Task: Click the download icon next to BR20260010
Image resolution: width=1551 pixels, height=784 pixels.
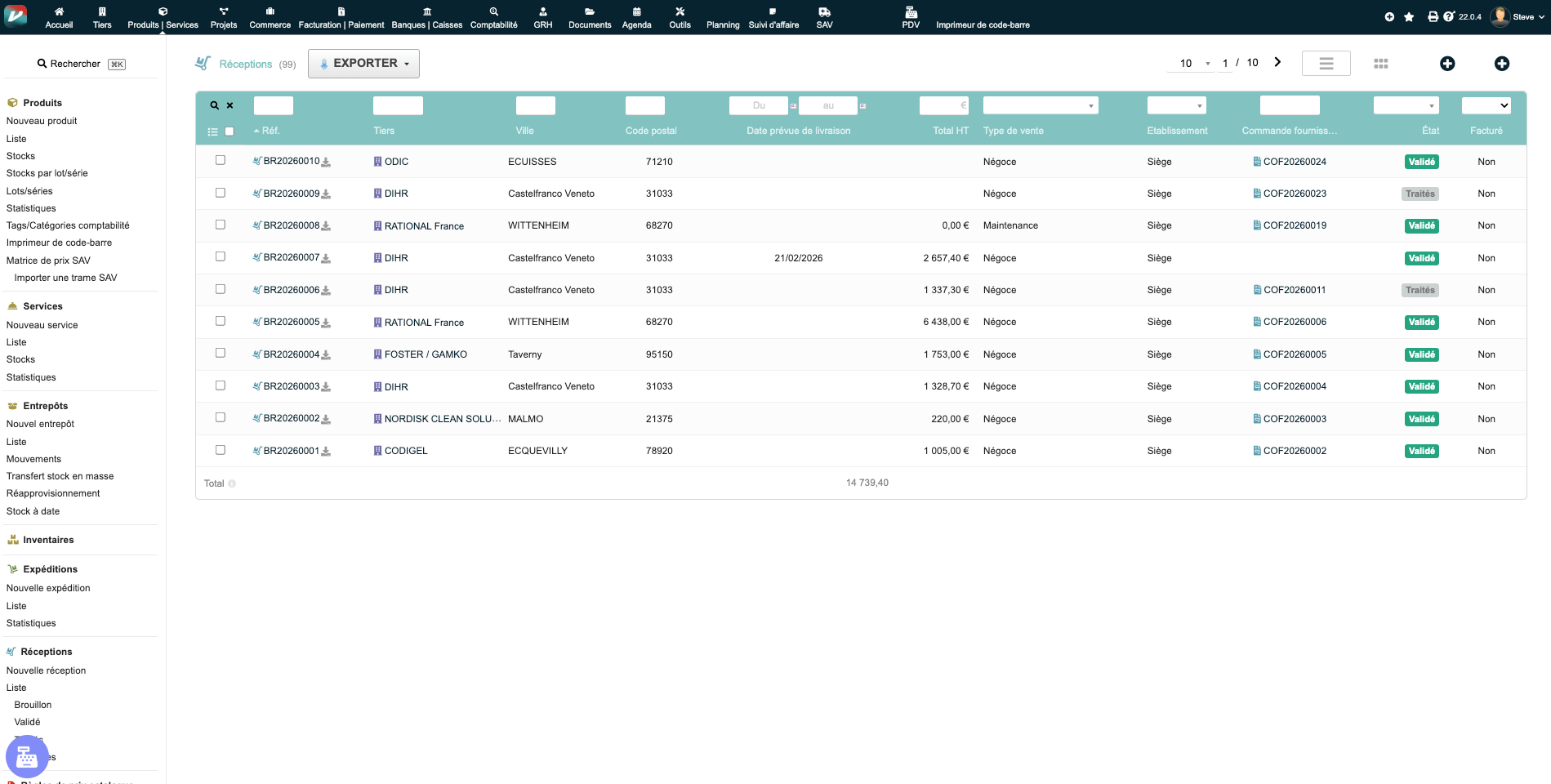Action: 326,163
